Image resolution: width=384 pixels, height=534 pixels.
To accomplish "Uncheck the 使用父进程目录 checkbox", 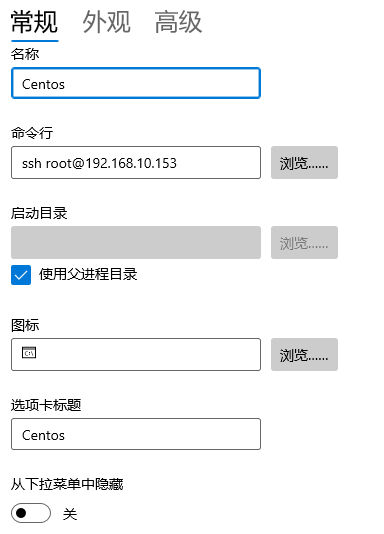I will tap(21, 275).
